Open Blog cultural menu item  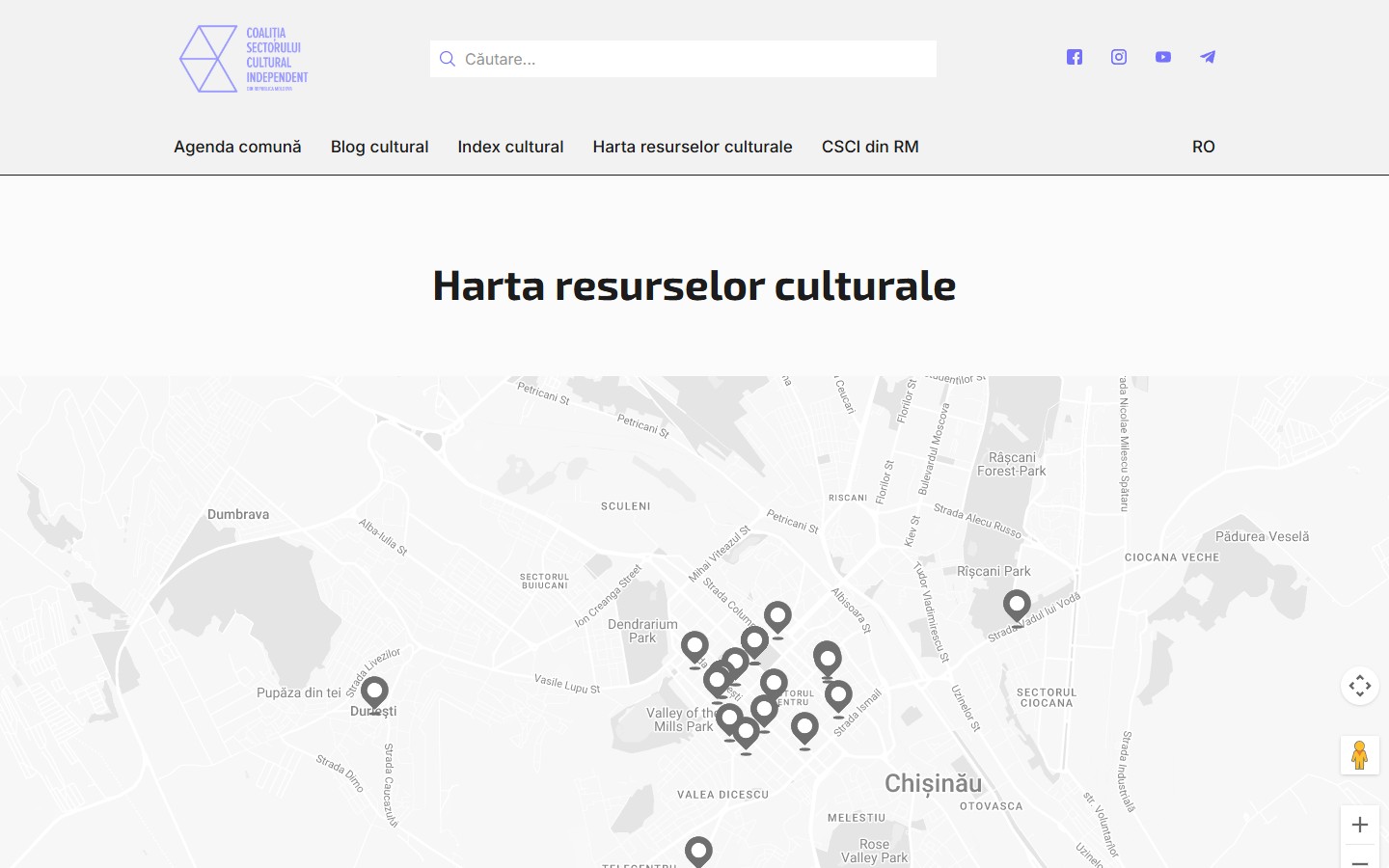click(x=379, y=147)
